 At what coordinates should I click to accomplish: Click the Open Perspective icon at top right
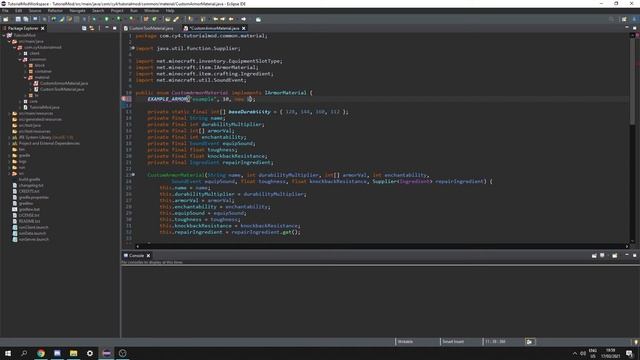624,19
